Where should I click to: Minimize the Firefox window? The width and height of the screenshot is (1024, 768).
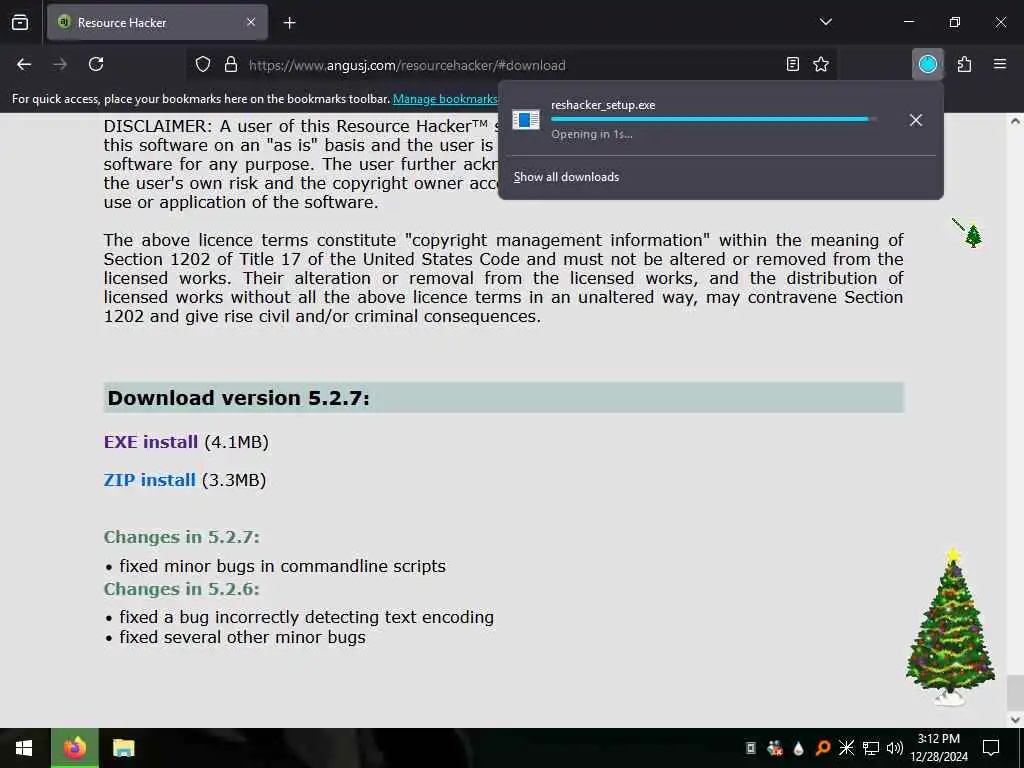(908, 22)
